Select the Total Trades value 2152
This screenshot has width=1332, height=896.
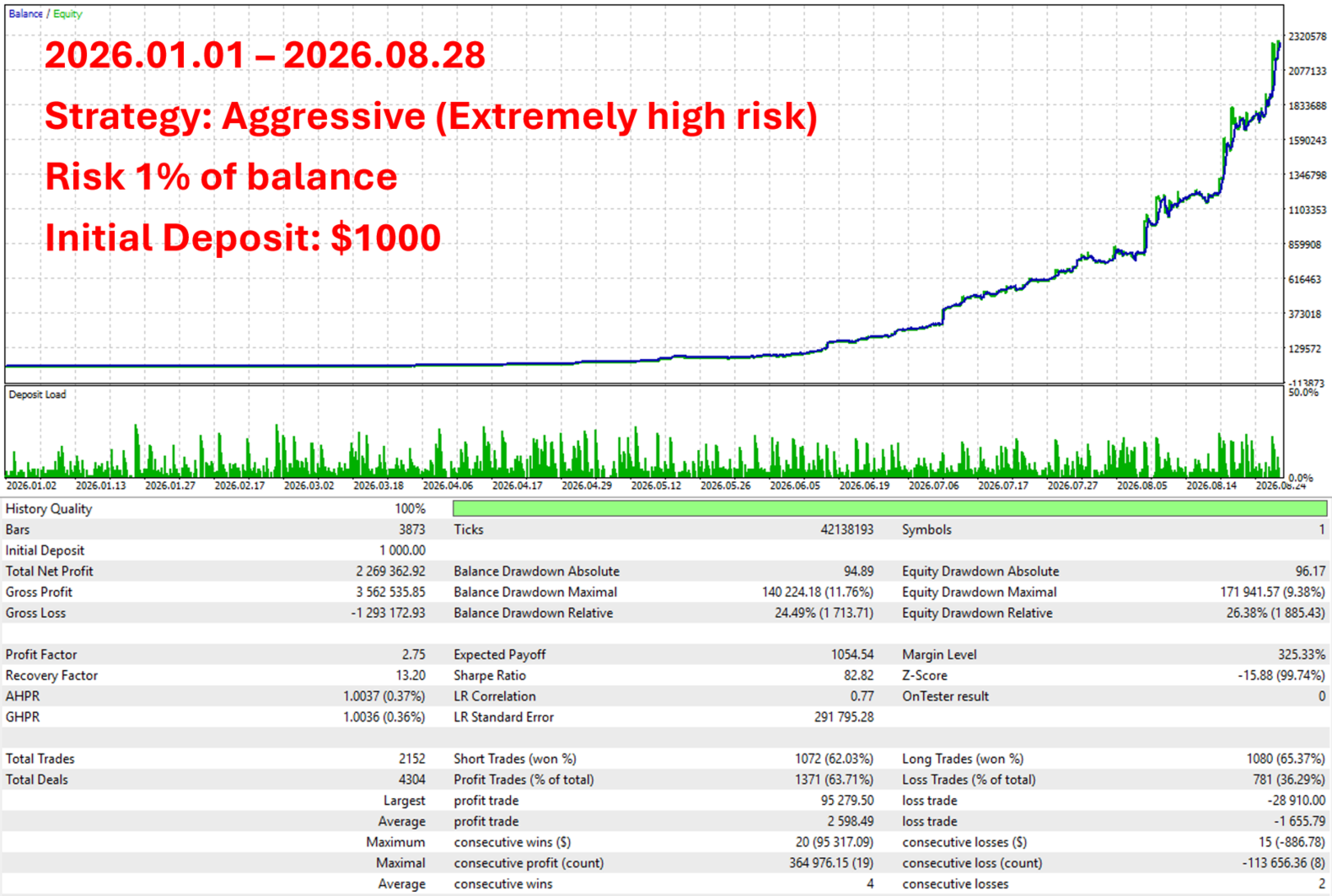pyautogui.click(x=411, y=759)
